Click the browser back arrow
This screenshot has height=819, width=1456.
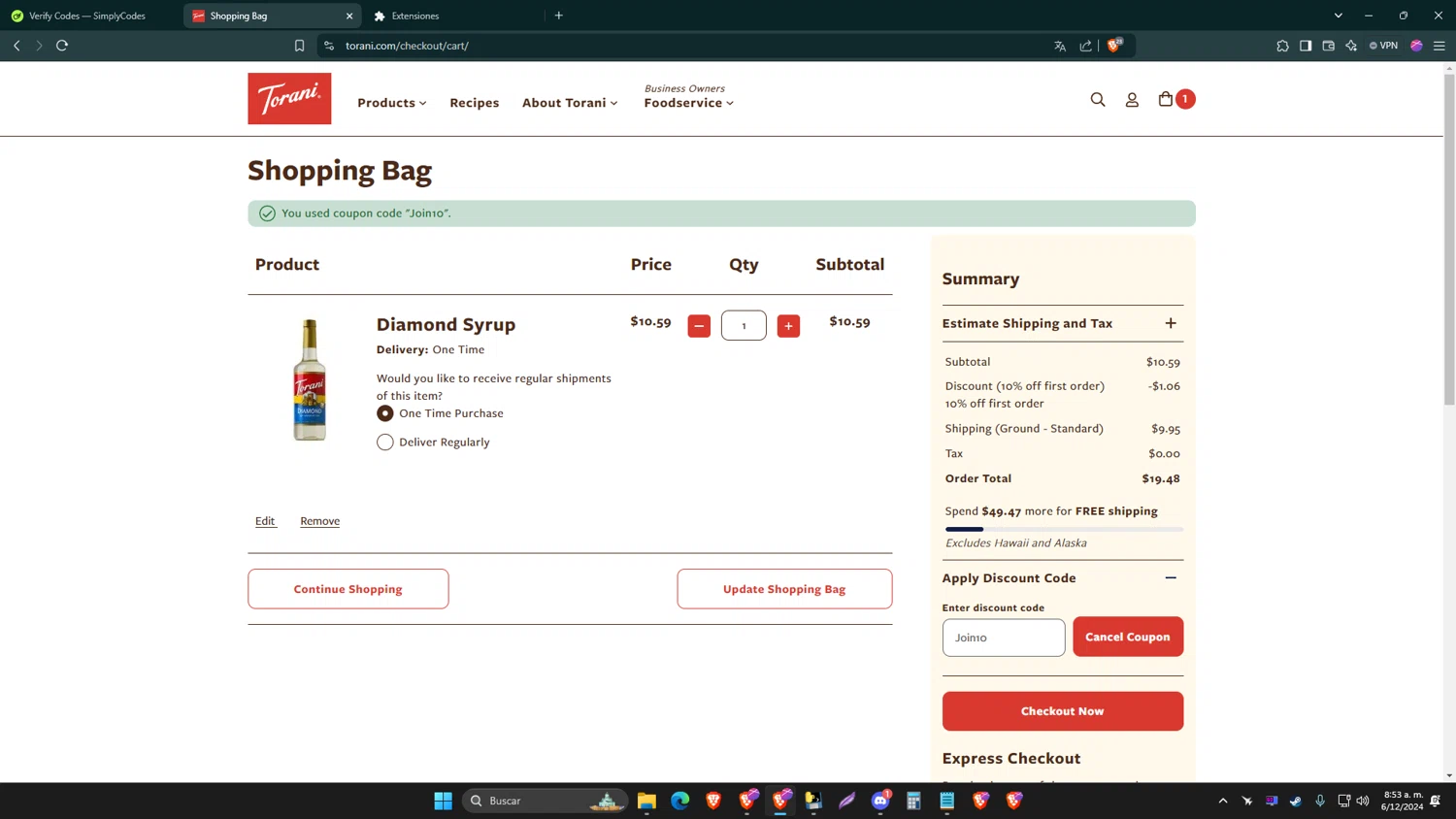(17, 46)
